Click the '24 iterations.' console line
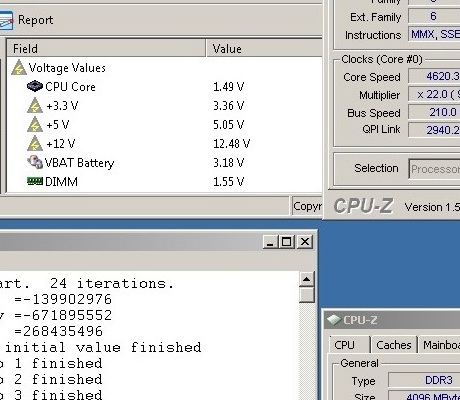 coord(112,284)
